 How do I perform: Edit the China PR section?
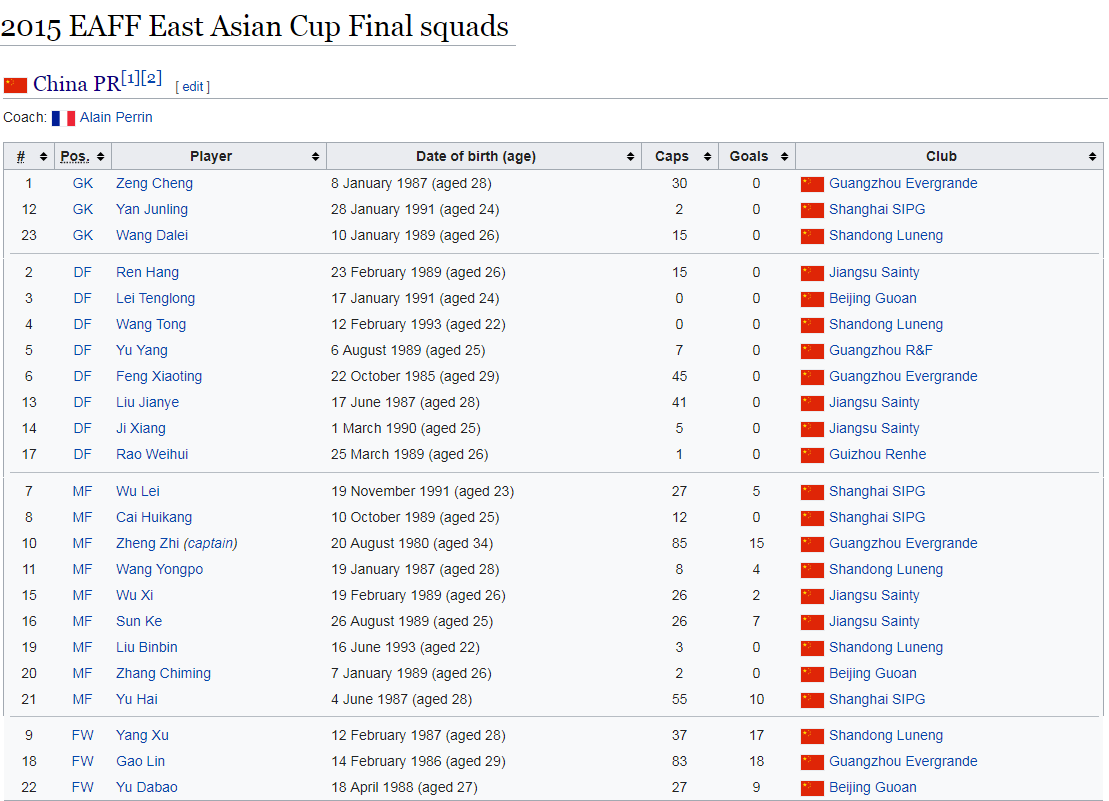[x=192, y=86]
